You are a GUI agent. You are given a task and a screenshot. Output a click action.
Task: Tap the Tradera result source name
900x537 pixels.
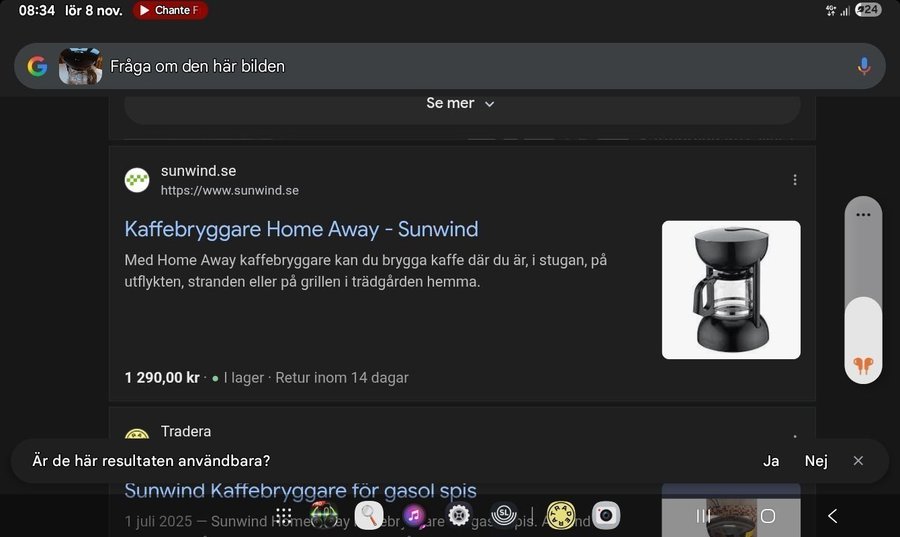[x=186, y=431]
